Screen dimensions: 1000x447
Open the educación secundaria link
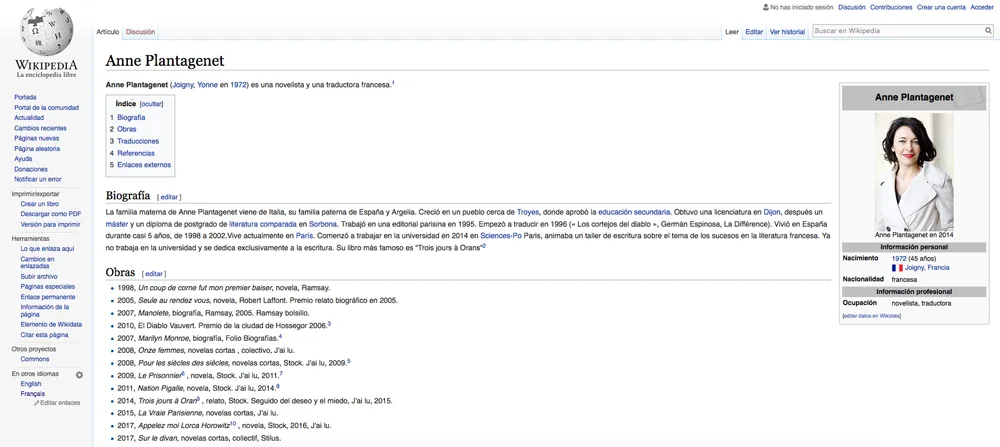634,212
